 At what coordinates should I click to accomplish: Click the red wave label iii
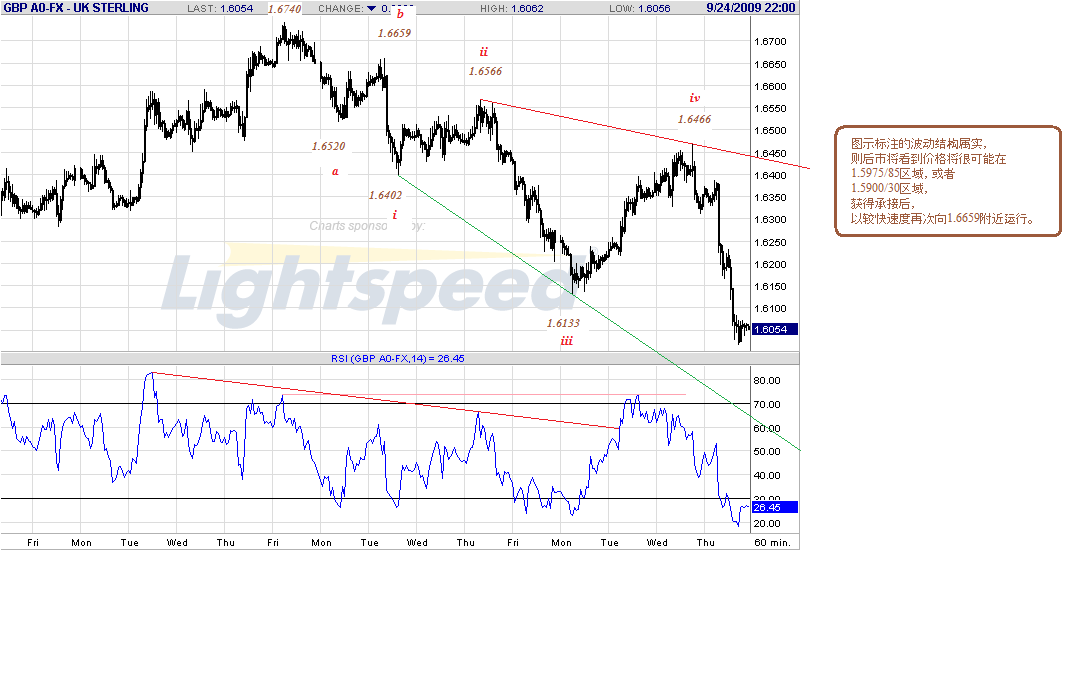coord(567,341)
